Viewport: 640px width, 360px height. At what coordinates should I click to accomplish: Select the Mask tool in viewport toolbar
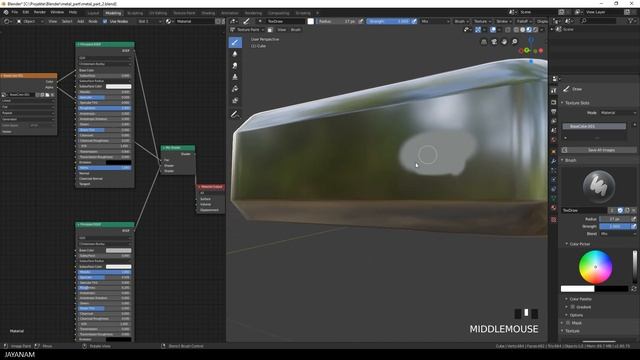(235, 100)
